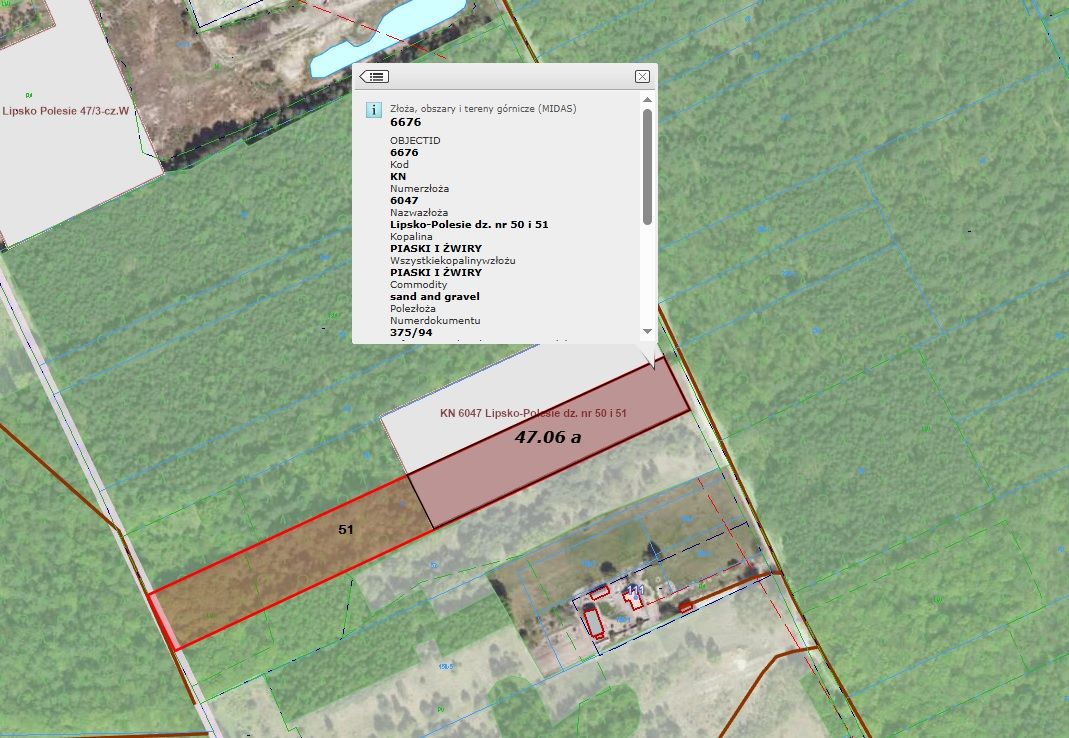1069x738 pixels.
Task: Click the Numerdokumentu field label
Action: pyautogui.click(x=435, y=321)
